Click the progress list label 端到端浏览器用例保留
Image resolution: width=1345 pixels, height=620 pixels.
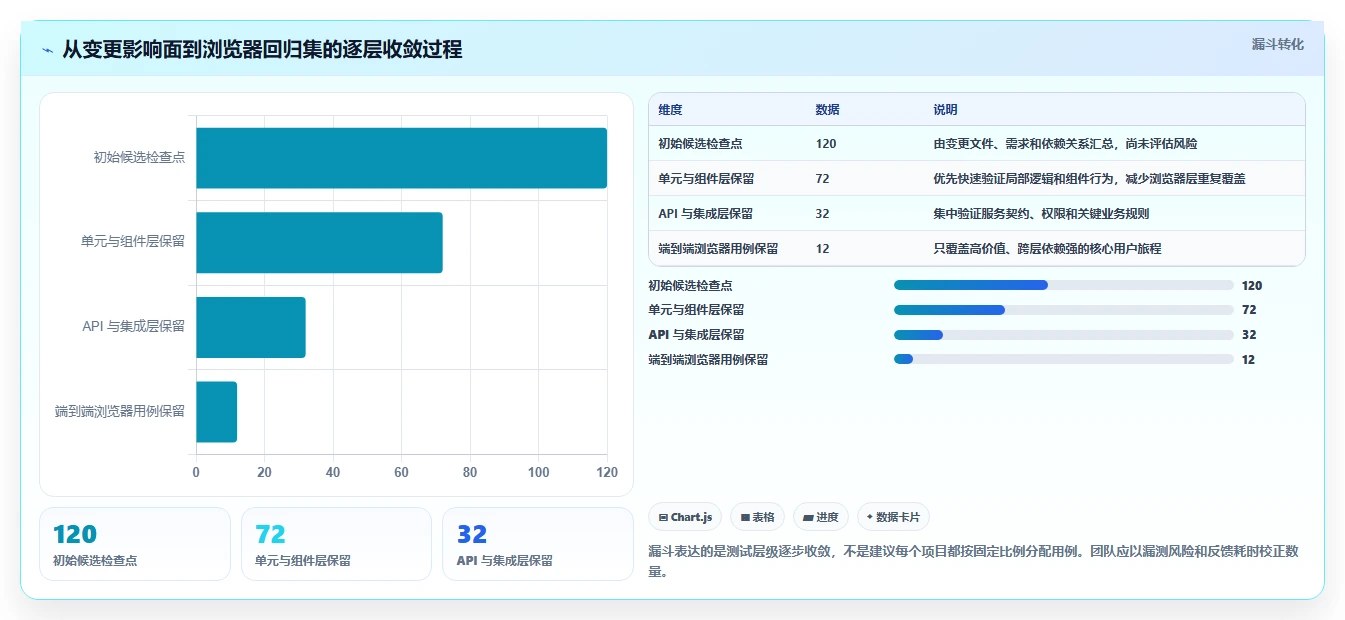click(708, 360)
